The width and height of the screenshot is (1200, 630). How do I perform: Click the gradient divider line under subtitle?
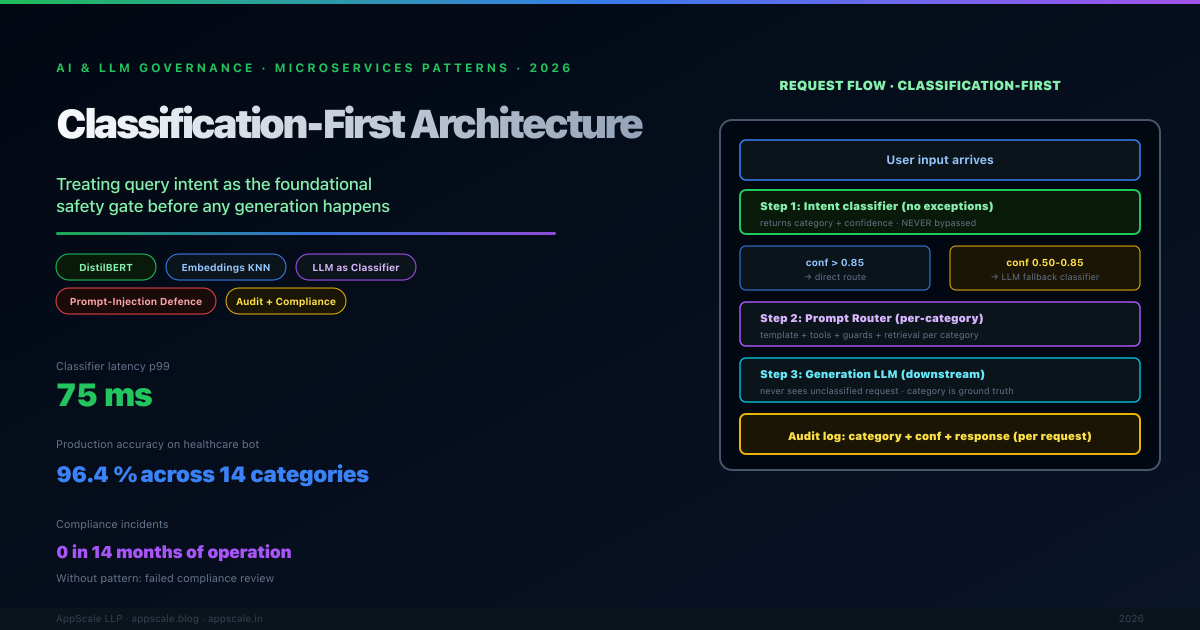pyautogui.click(x=305, y=233)
